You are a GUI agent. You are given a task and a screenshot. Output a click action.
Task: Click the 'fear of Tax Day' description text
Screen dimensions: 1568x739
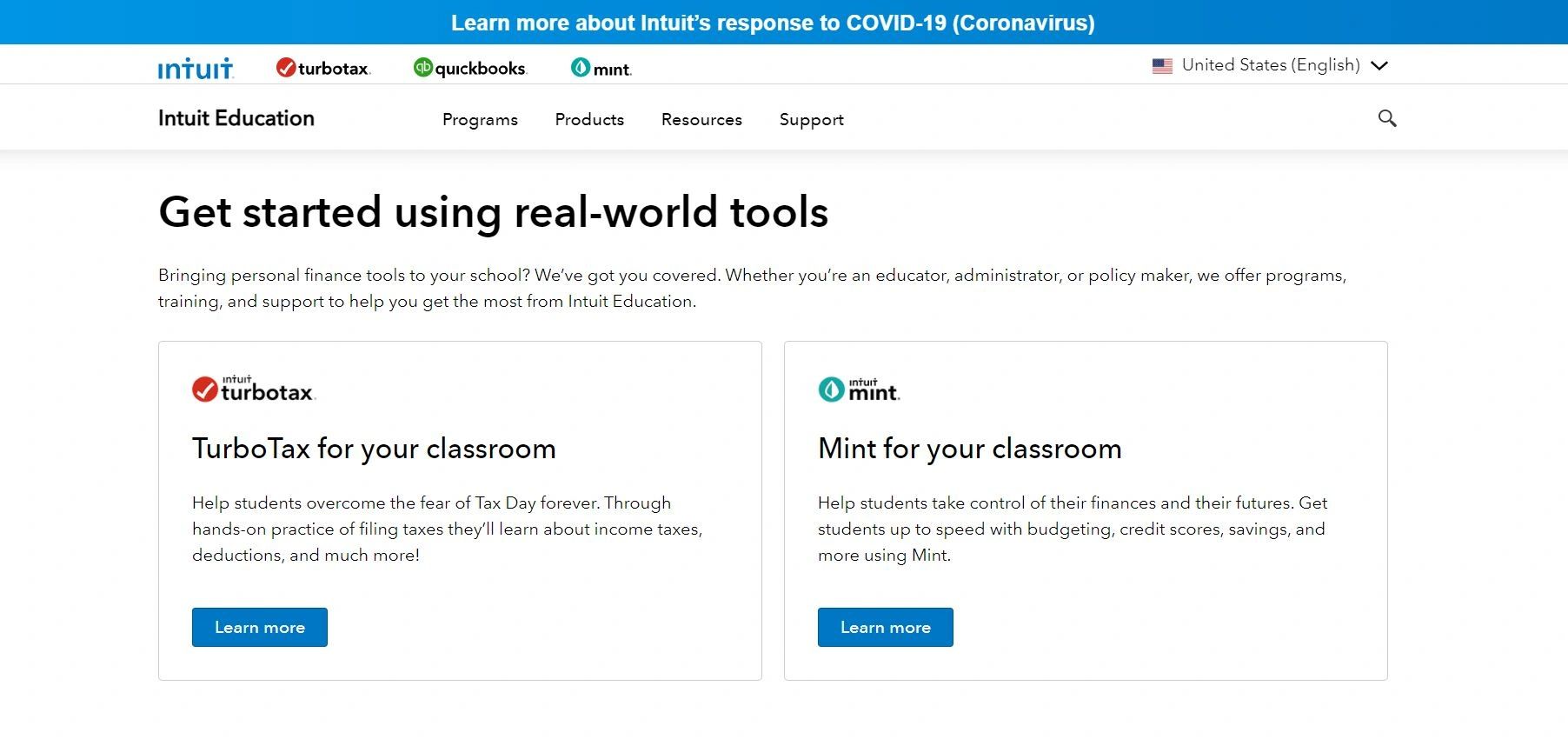tap(448, 529)
